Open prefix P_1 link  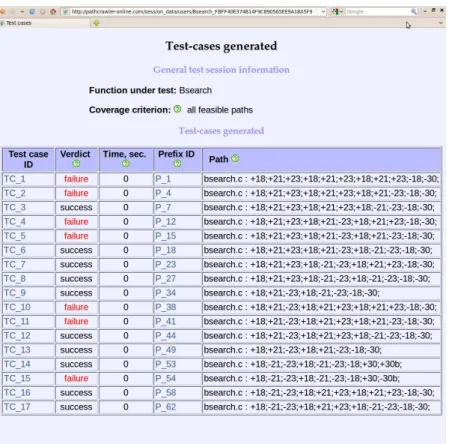[163, 179]
